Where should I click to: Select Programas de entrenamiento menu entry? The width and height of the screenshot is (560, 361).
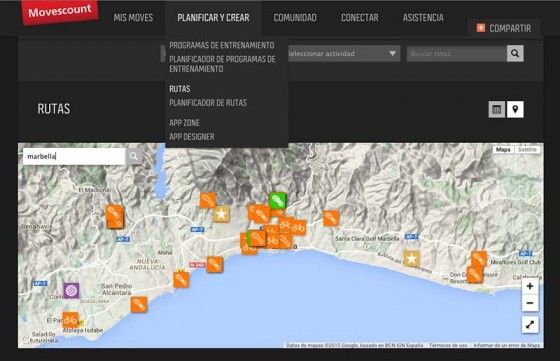222,45
